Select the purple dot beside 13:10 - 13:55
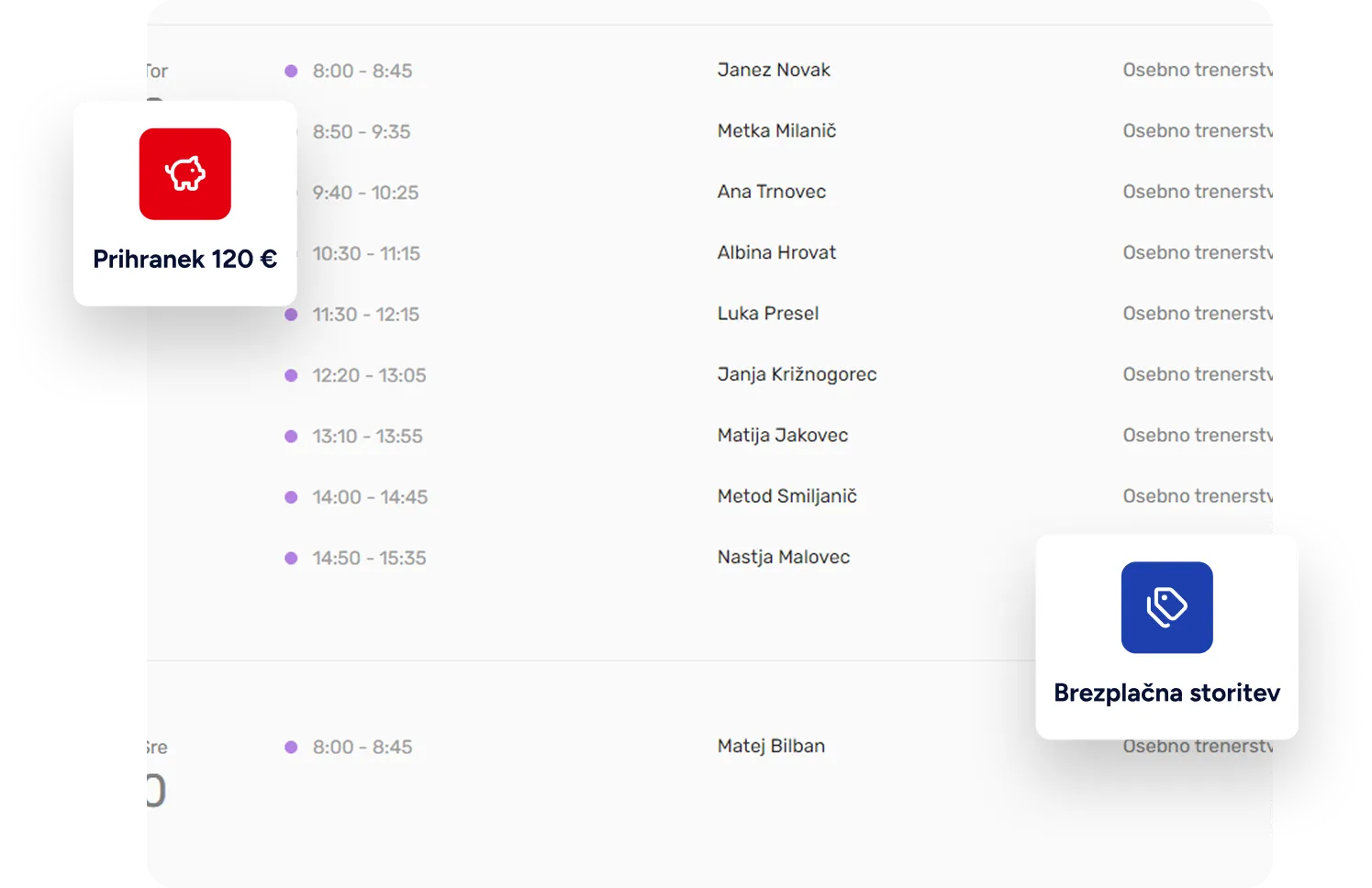This screenshot has height=888, width=1372. pos(291,437)
